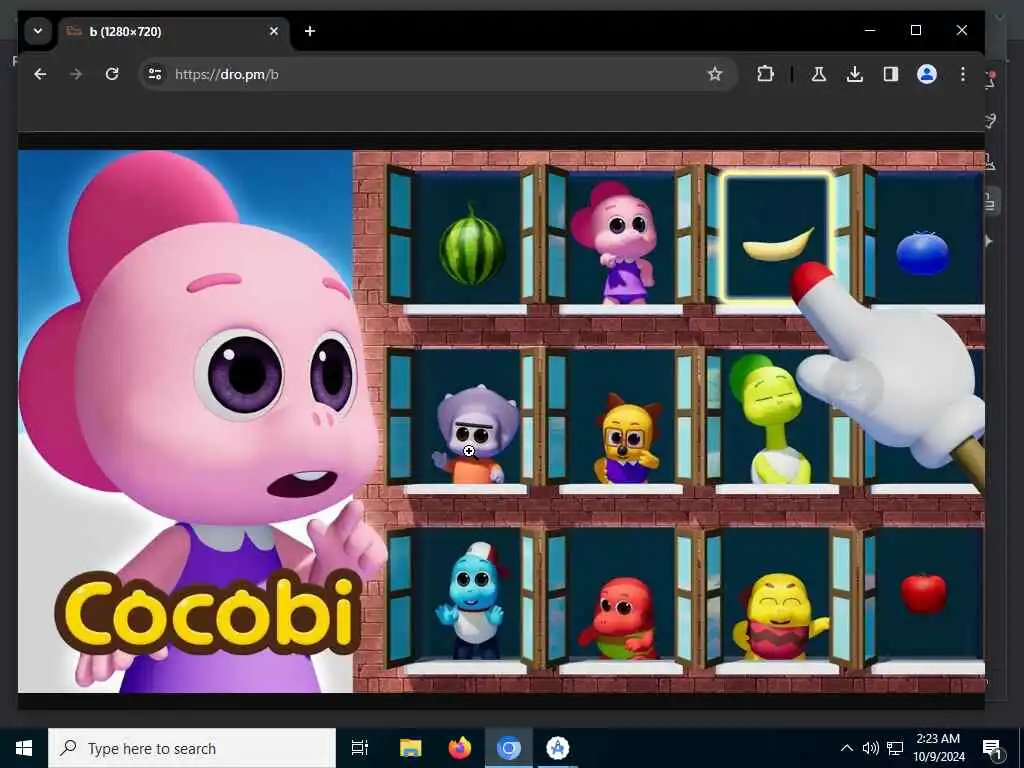Click the forward navigation arrow

click(x=76, y=74)
